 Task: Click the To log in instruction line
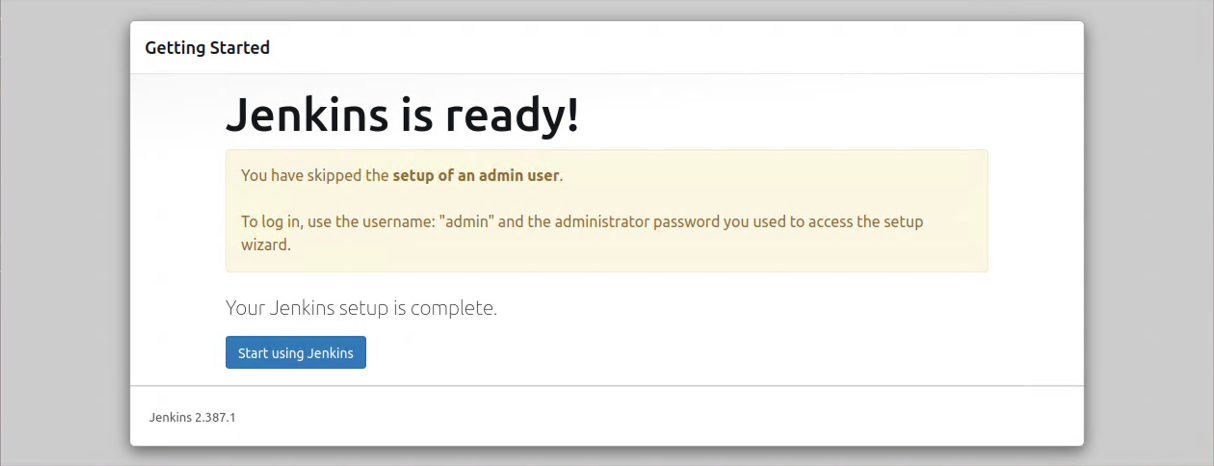[x=580, y=221]
